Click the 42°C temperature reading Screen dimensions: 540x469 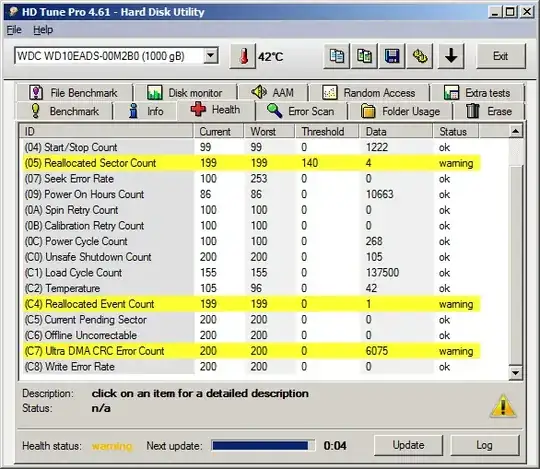click(x=271, y=57)
